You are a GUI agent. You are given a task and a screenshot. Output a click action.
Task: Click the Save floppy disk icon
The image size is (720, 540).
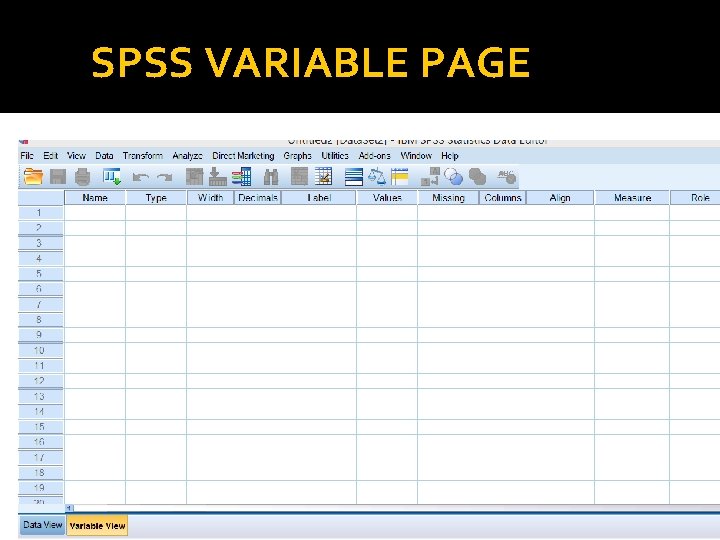58,177
